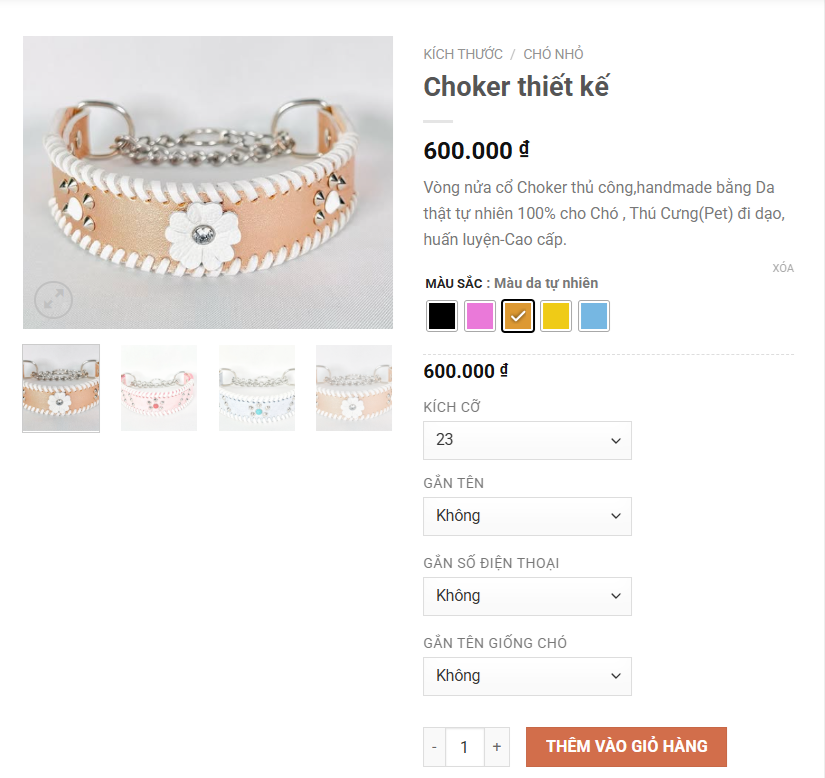Click Thêm vào giỏ hàng button
Screen dimensions: 825x778
point(626,746)
